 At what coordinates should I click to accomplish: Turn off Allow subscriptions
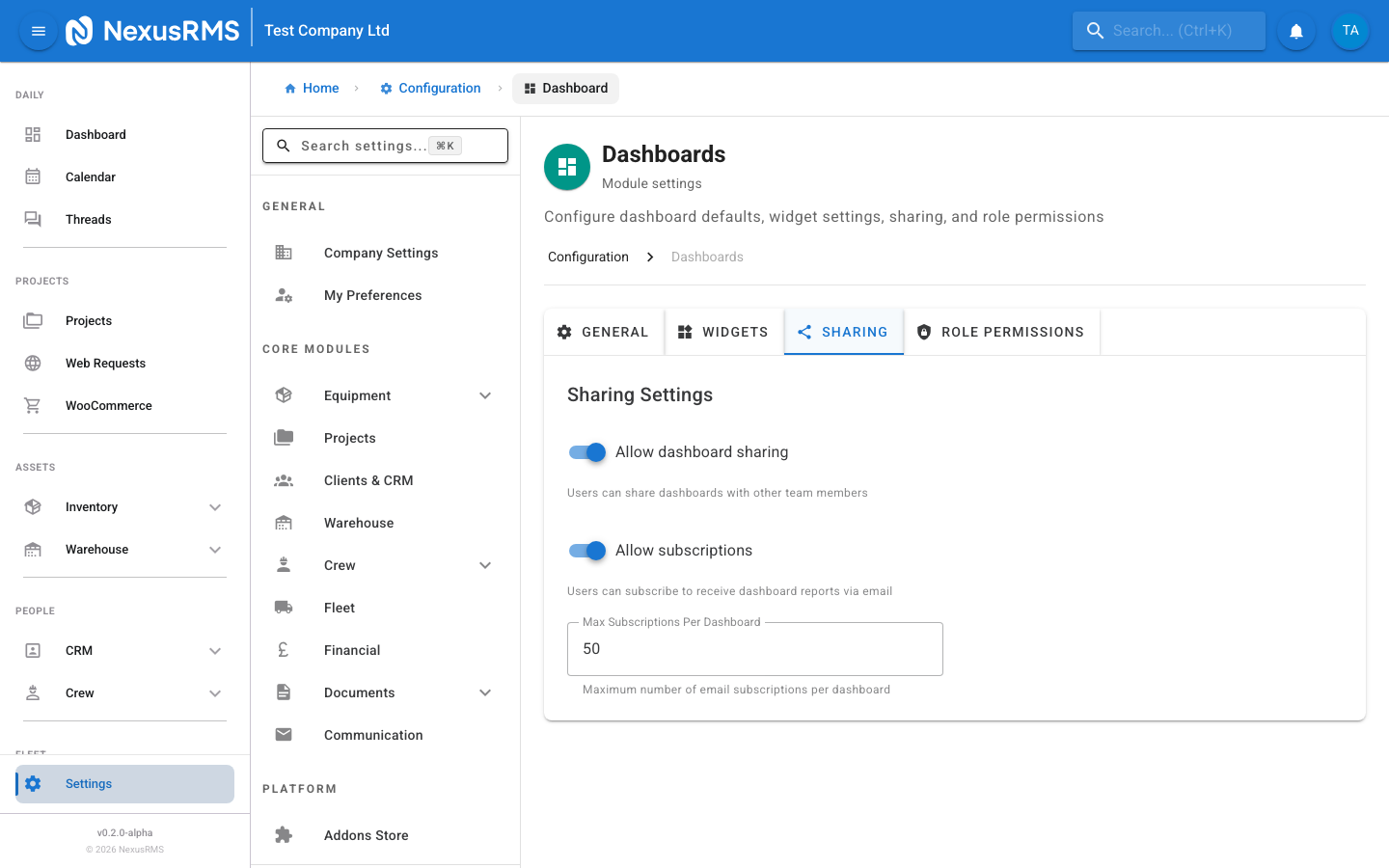586,550
